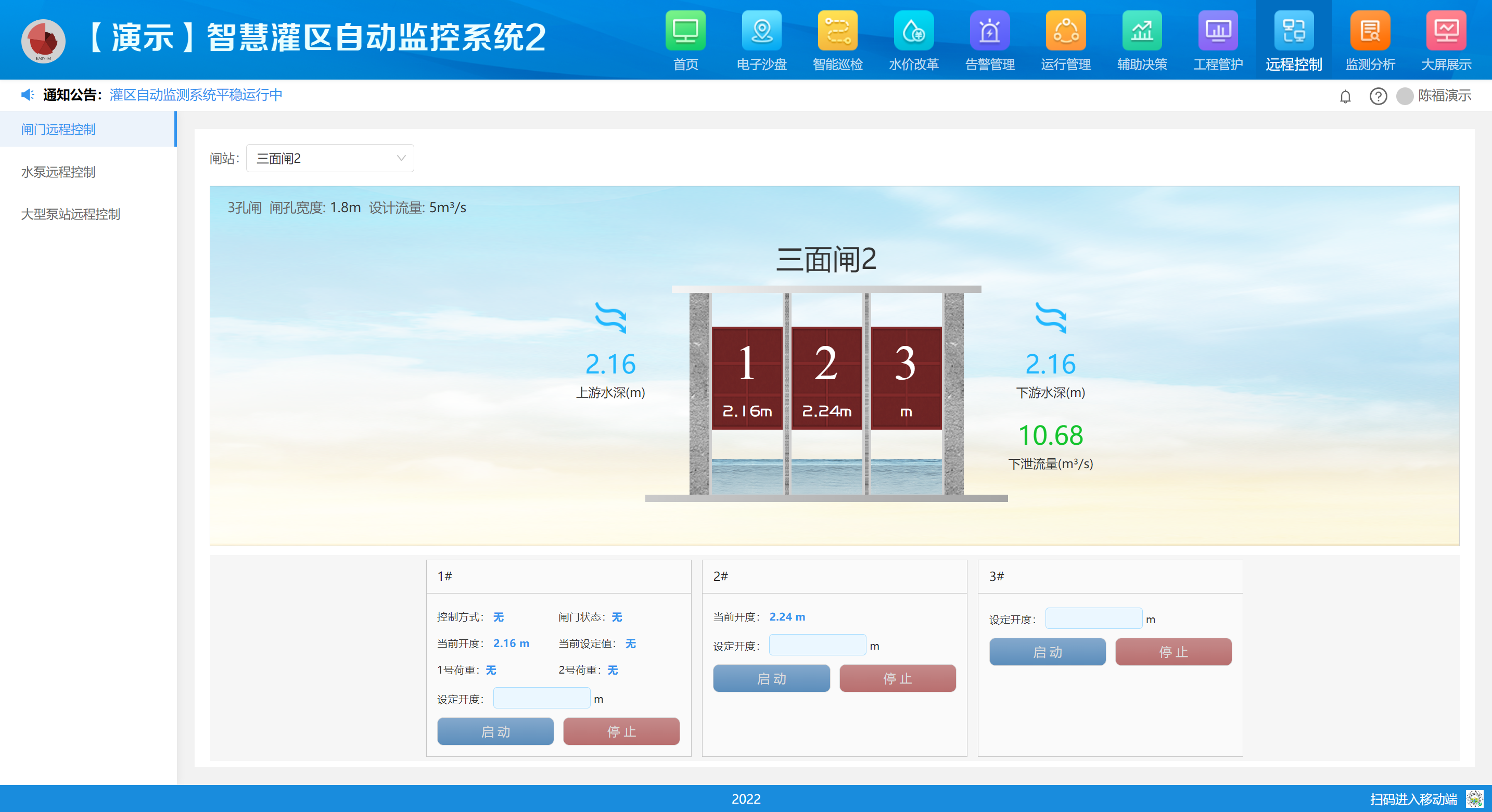Open the 首页 home icon
The width and height of the screenshot is (1492, 812).
coord(685,31)
